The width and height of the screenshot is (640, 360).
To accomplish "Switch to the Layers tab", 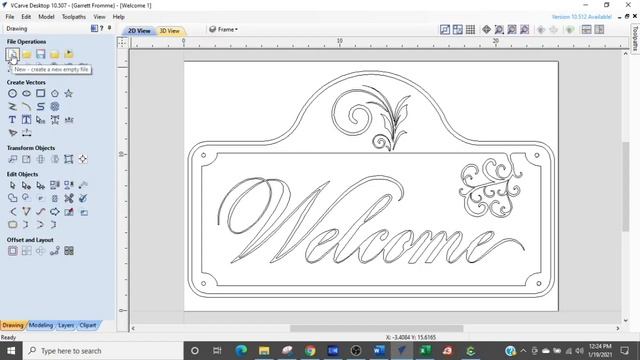I will pyautogui.click(x=66, y=325).
